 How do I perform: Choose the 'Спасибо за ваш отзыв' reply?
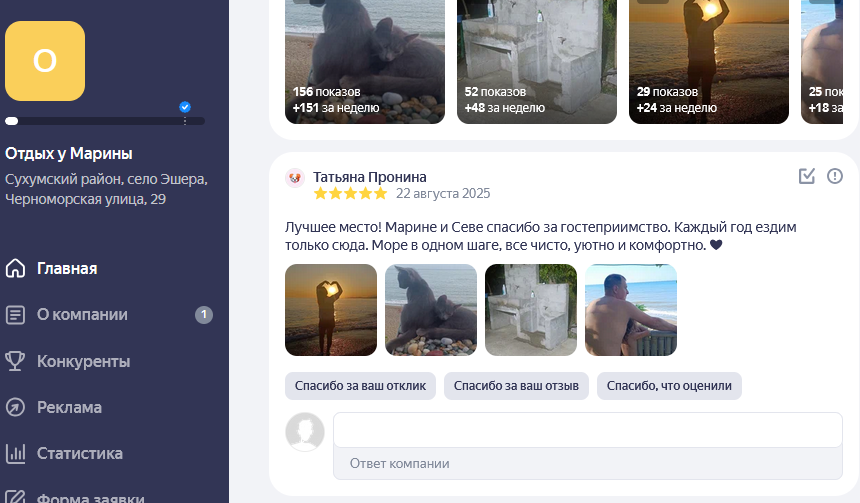[x=516, y=386]
